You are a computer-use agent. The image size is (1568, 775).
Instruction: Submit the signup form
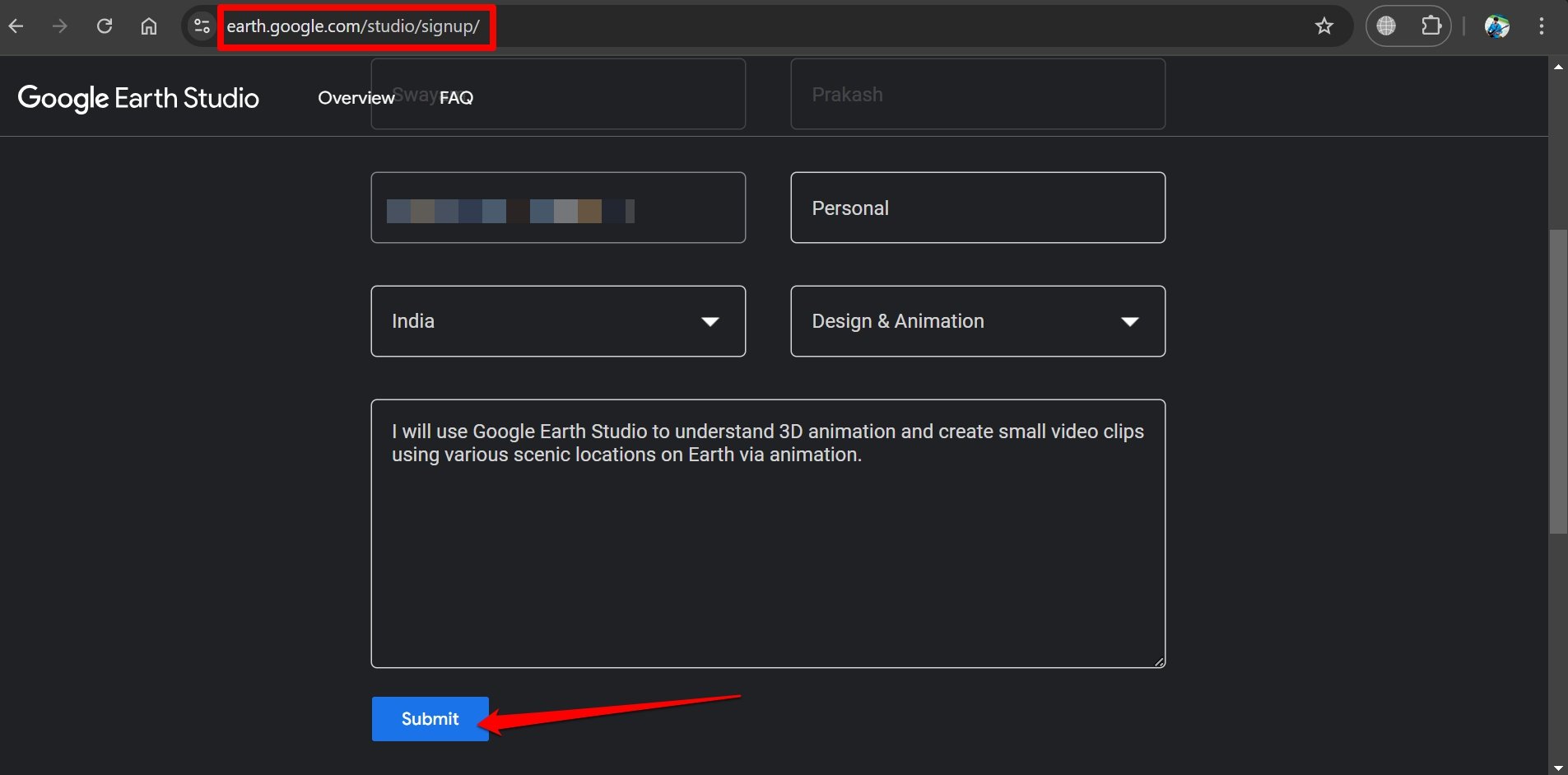click(x=430, y=719)
